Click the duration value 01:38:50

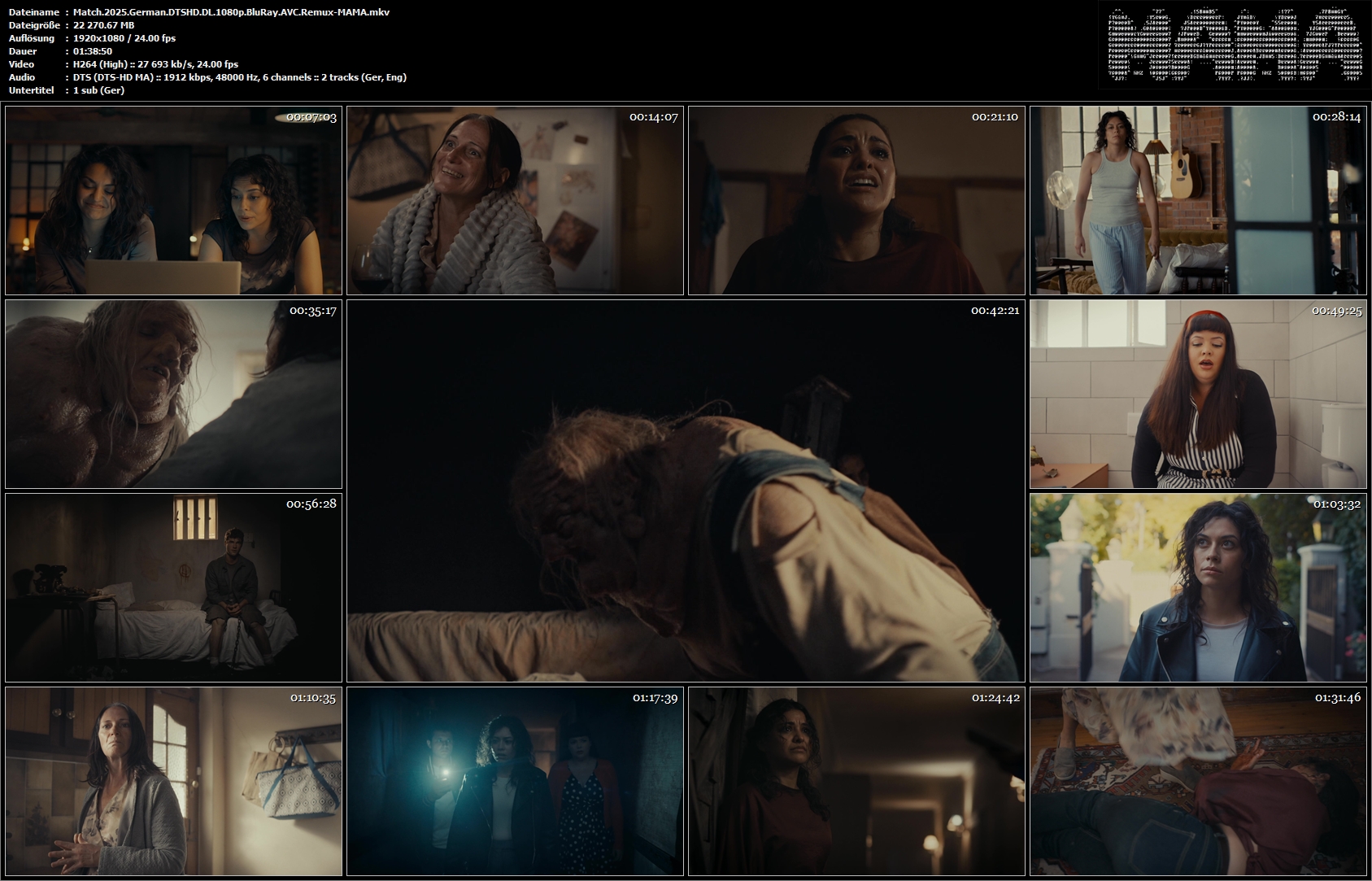coord(93,51)
